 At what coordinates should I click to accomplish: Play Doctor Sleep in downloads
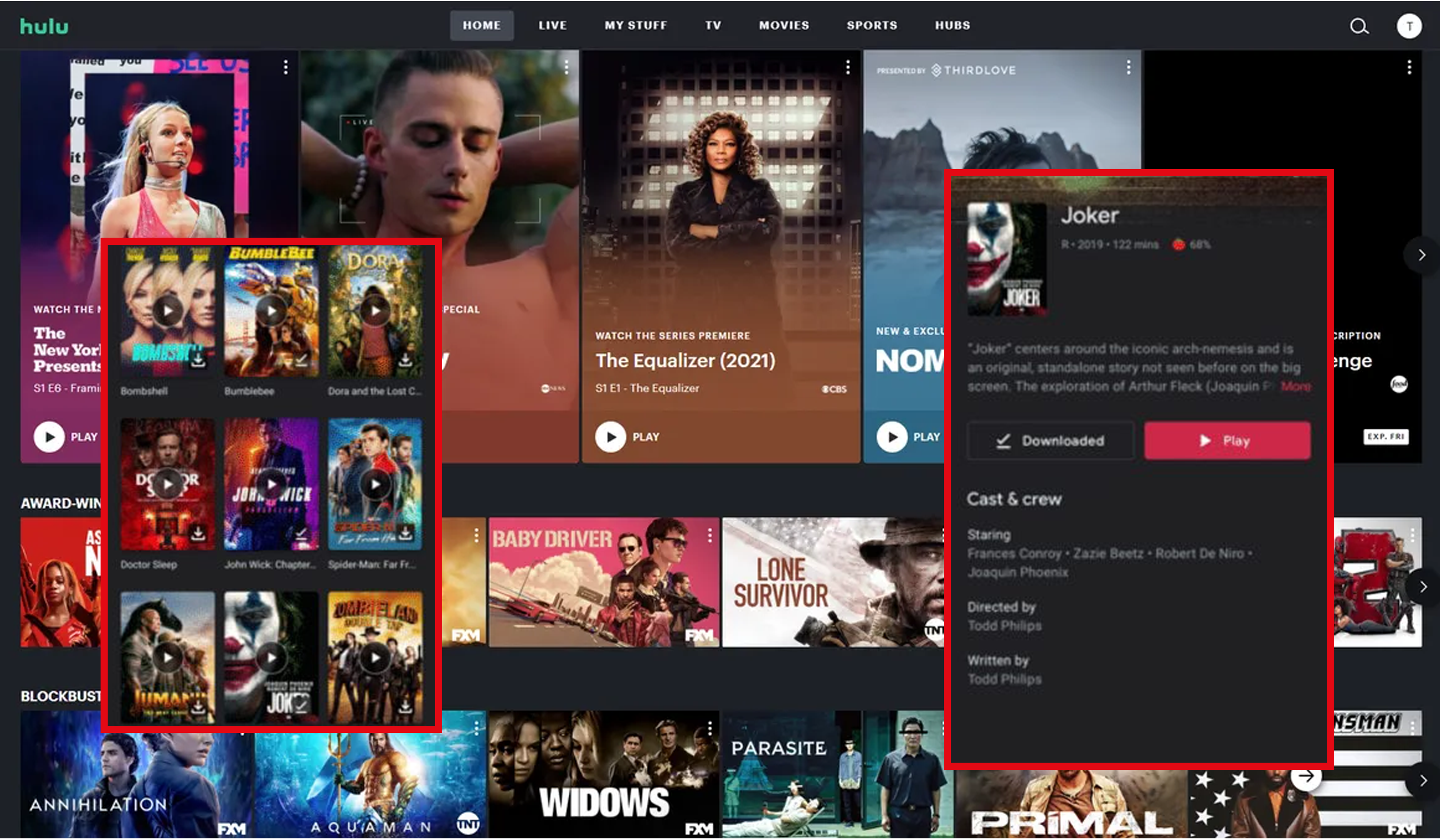[x=167, y=484]
